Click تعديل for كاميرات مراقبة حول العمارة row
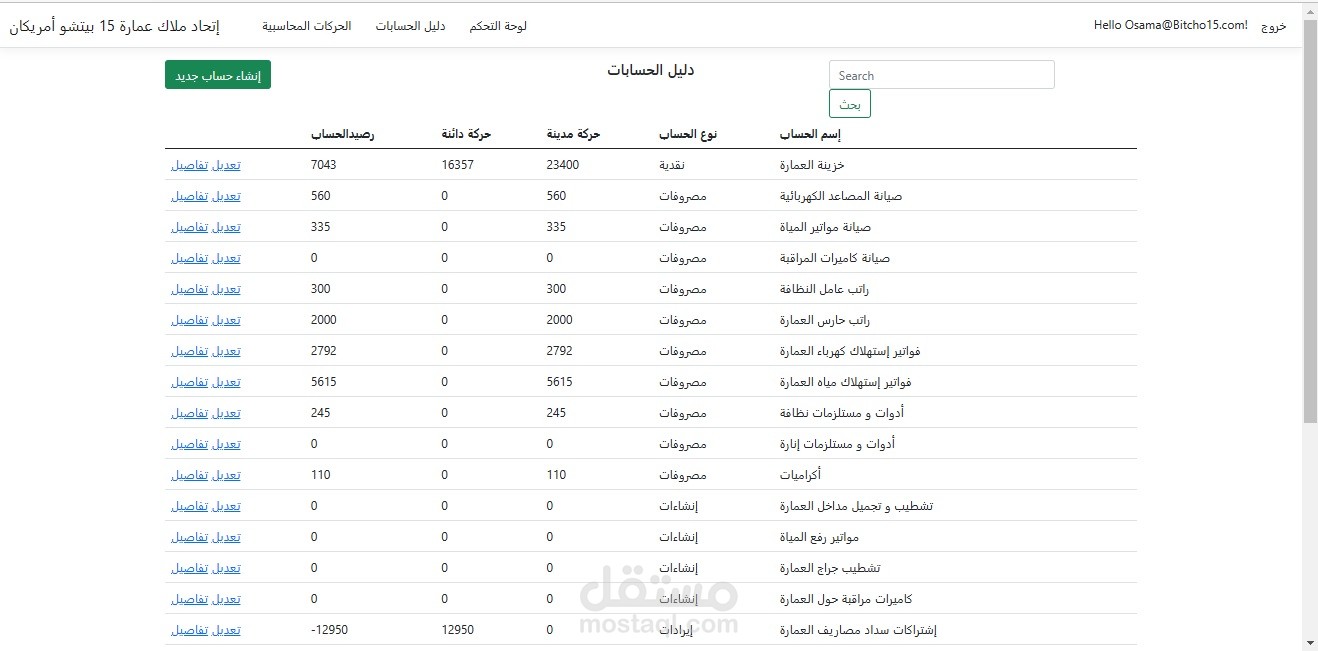Screen dimensions: 1318x651 pyautogui.click(x=226, y=599)
